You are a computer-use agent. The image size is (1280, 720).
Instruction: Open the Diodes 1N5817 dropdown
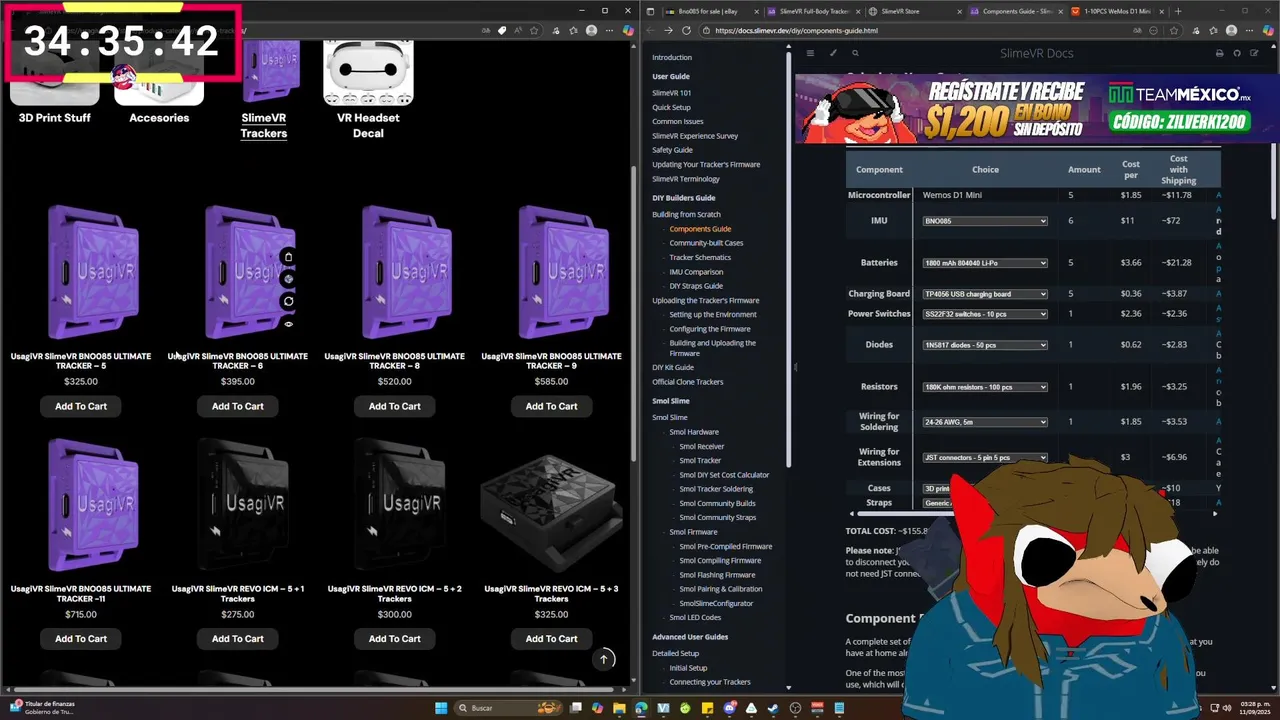coord(985,345)
